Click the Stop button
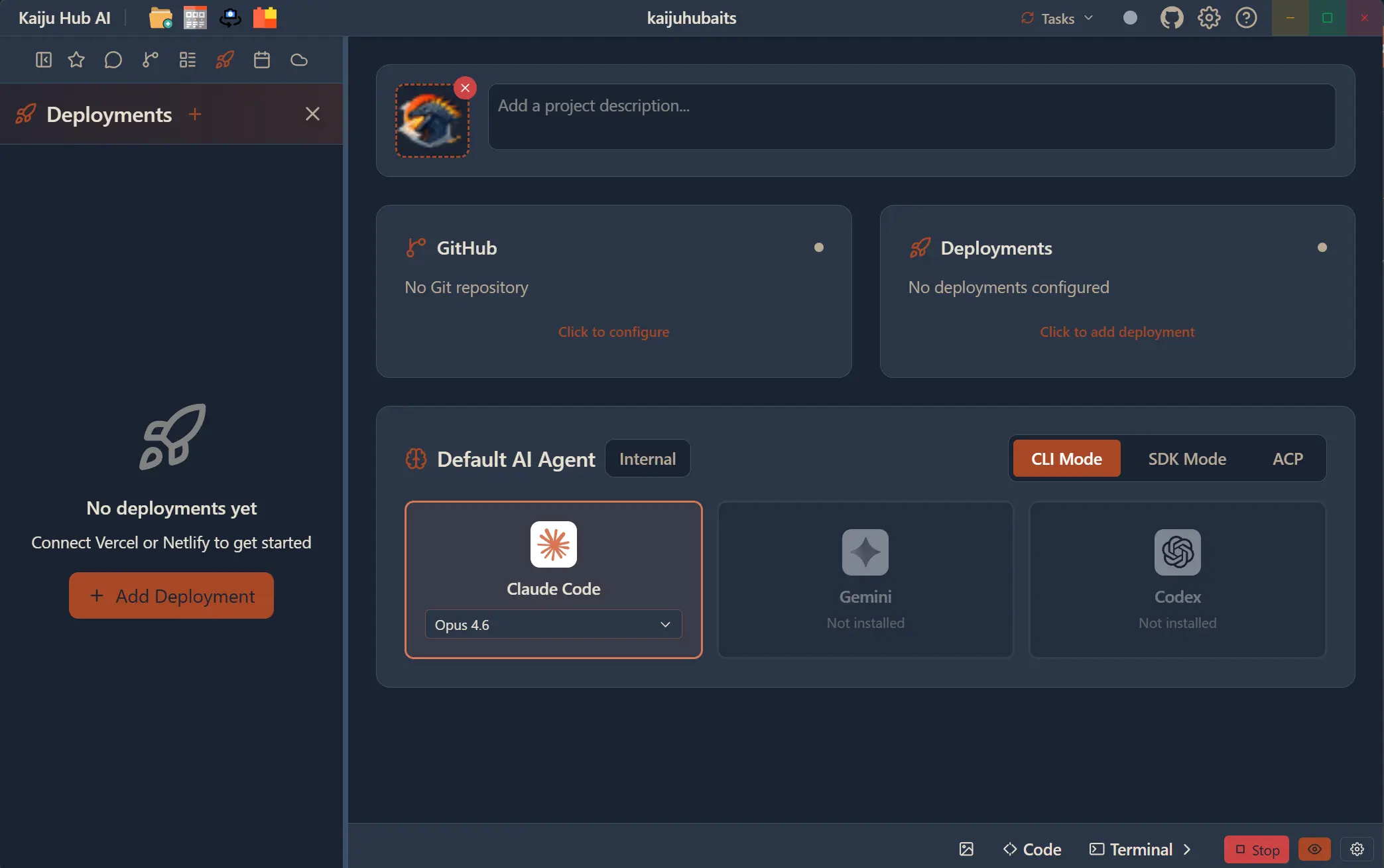The height and width of the screenshot is (868, 1384). [x=1257, y=850]
